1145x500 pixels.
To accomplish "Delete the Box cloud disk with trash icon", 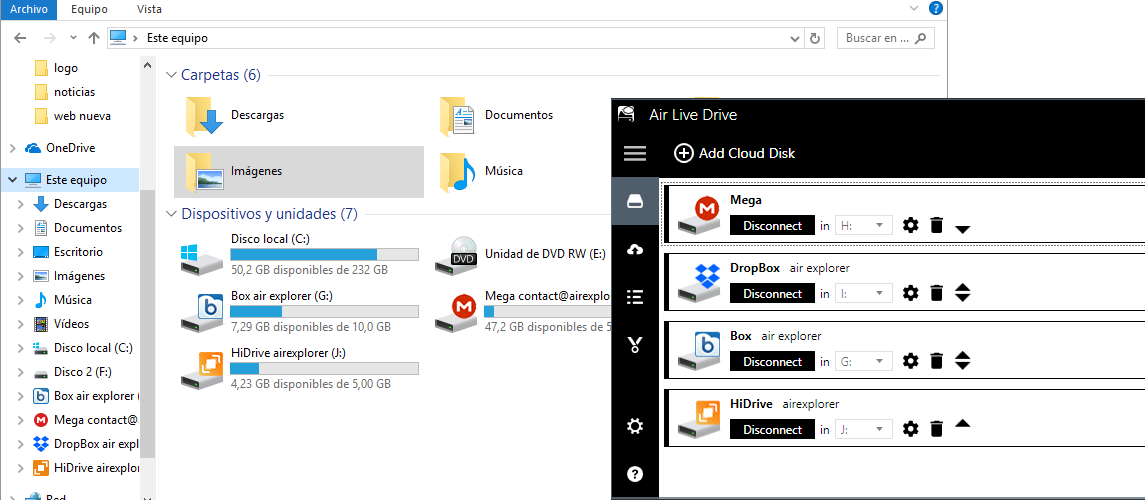I will point(937,361).
